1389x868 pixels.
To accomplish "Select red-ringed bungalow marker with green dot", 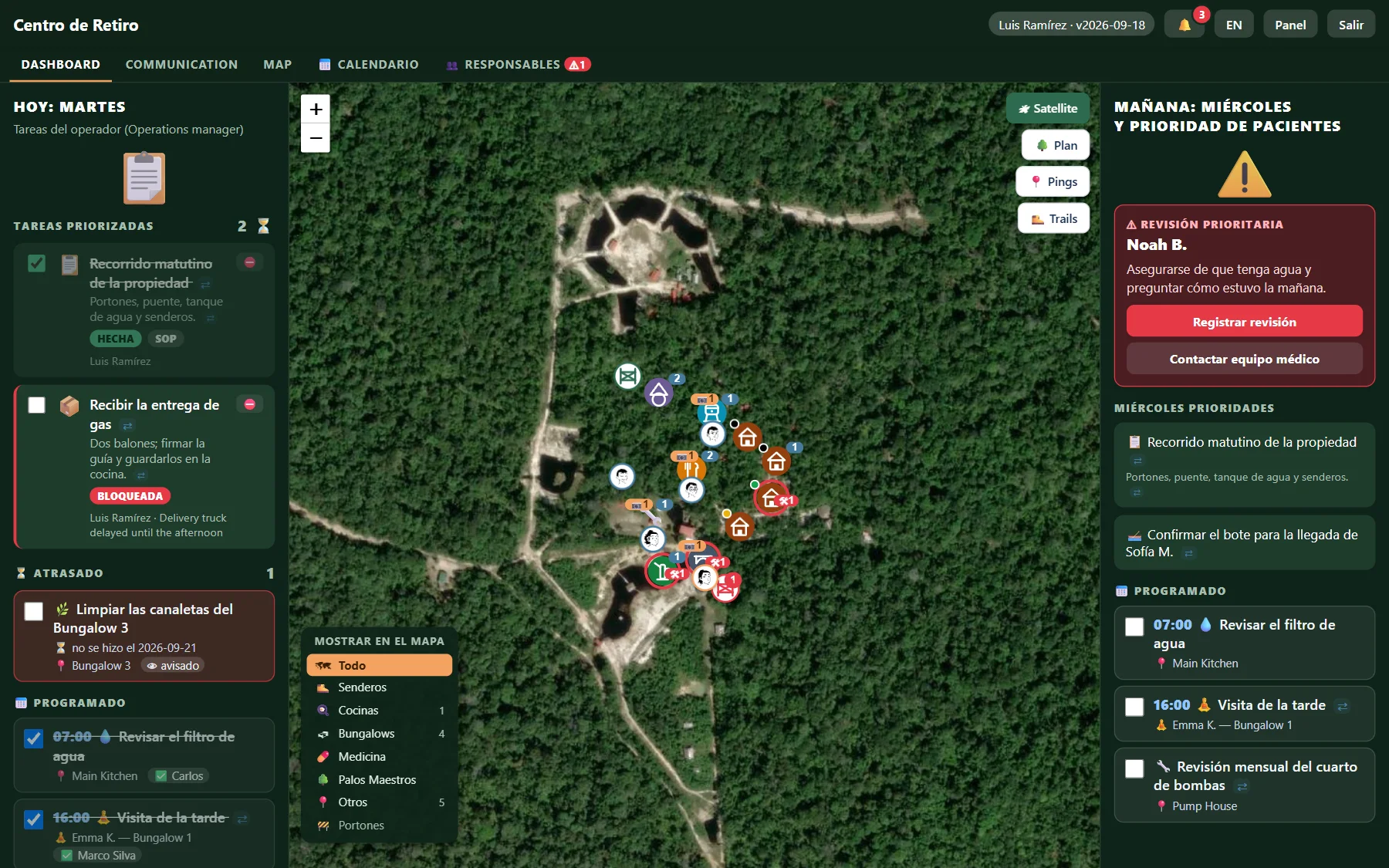I will pos(771,498).
